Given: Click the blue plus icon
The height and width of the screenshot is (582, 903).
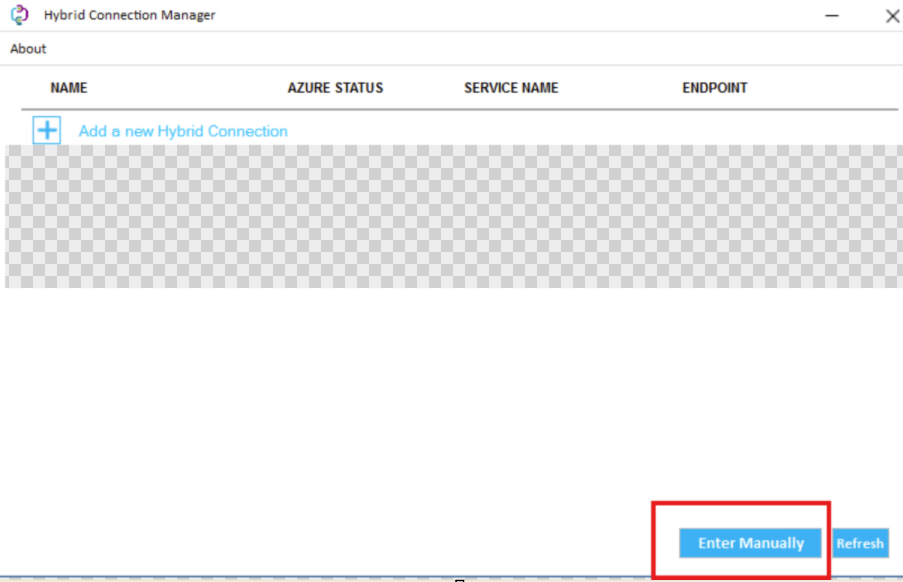Looking at the screenshot, I should pos(47,130).
